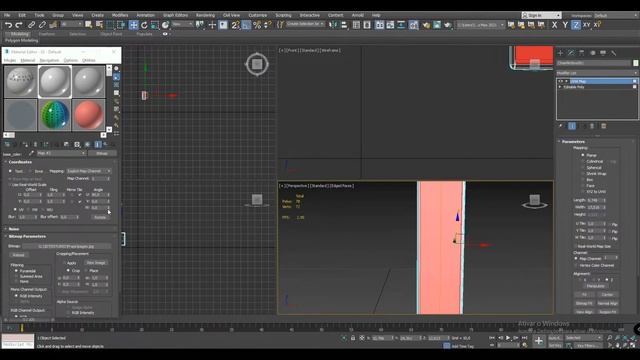Redo action with the toolbar arrow
The height and width of the screenshot is (360, 640).
pyautogui.click(x=19, y=25)
